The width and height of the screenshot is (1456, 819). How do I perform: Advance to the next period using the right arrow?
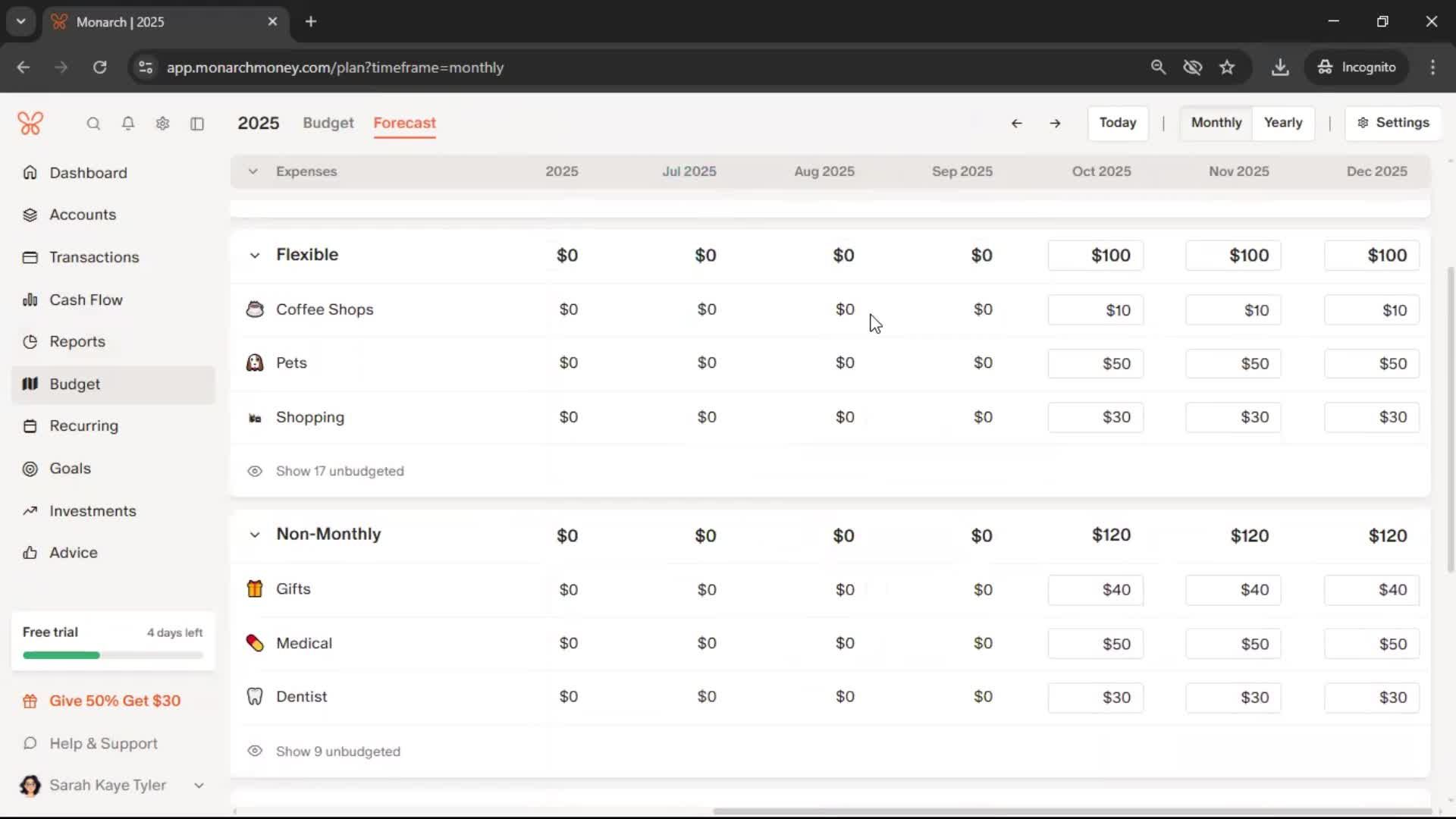1055,123
